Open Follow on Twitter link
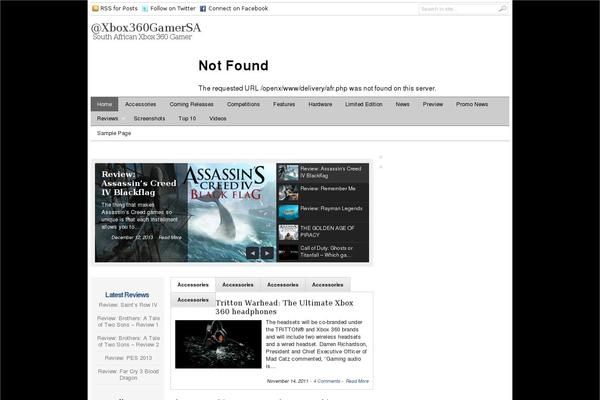The width and height of the screenshot is (600, 400). pos(173,8)
